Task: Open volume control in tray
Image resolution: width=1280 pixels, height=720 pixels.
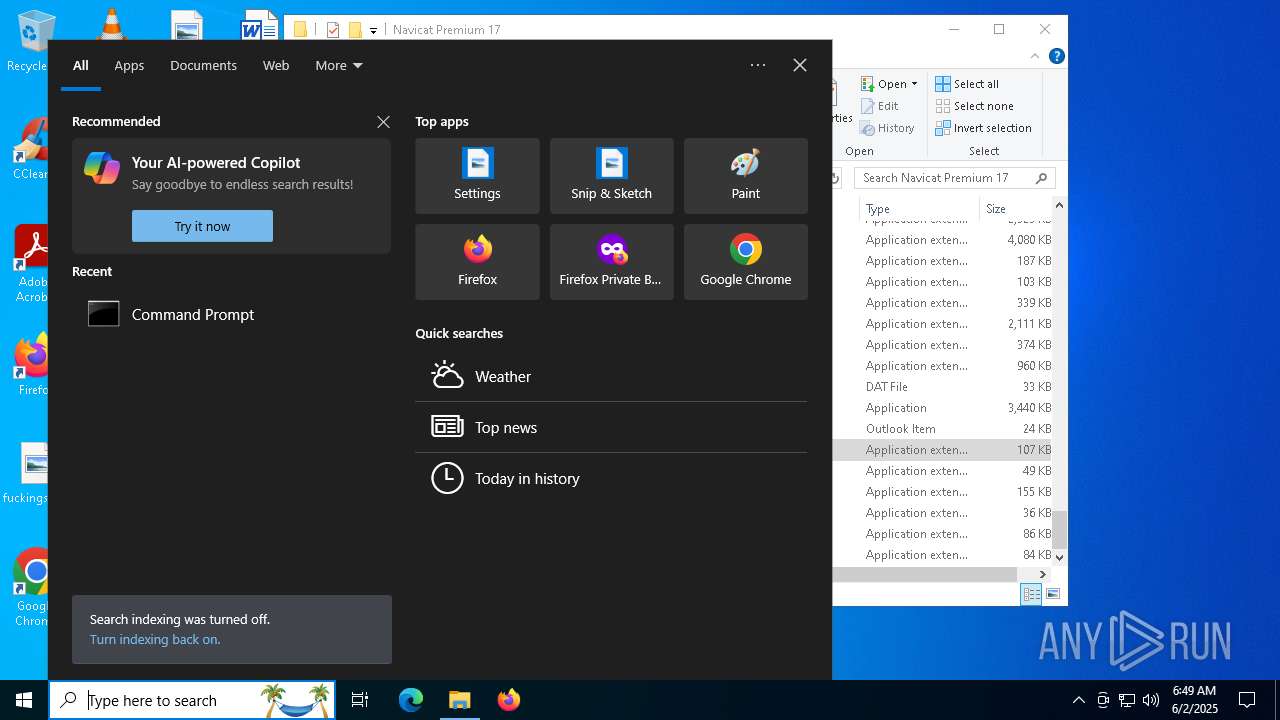Action: (1151, 700)
